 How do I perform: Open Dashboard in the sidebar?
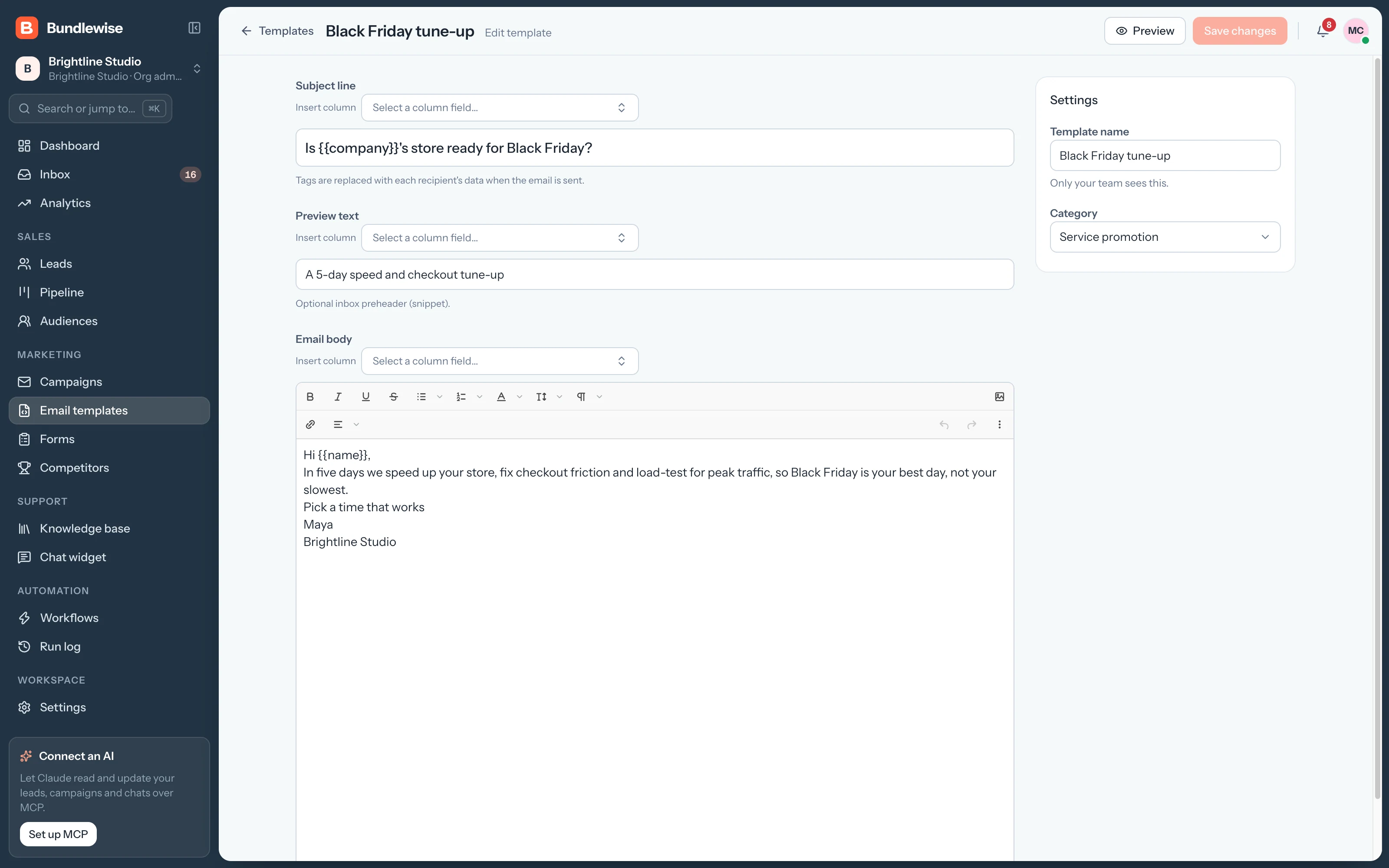[x=109, y=146]
